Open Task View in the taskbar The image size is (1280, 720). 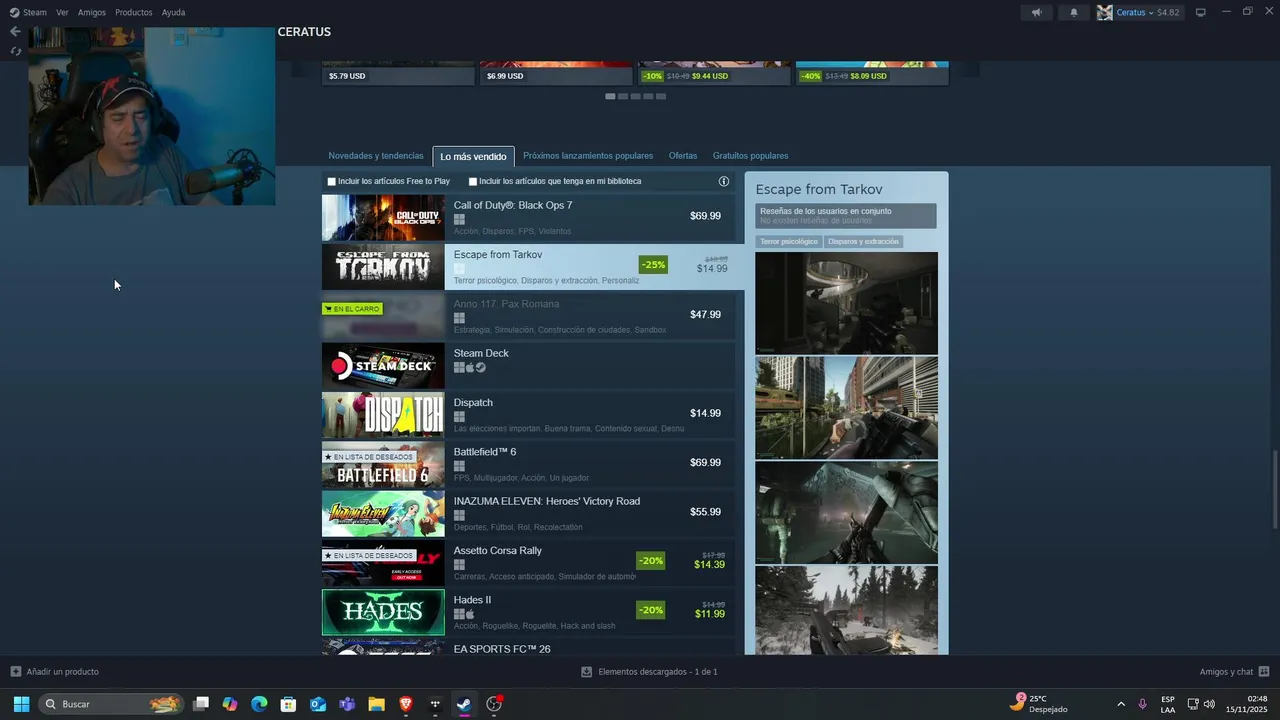click(201, 704)
